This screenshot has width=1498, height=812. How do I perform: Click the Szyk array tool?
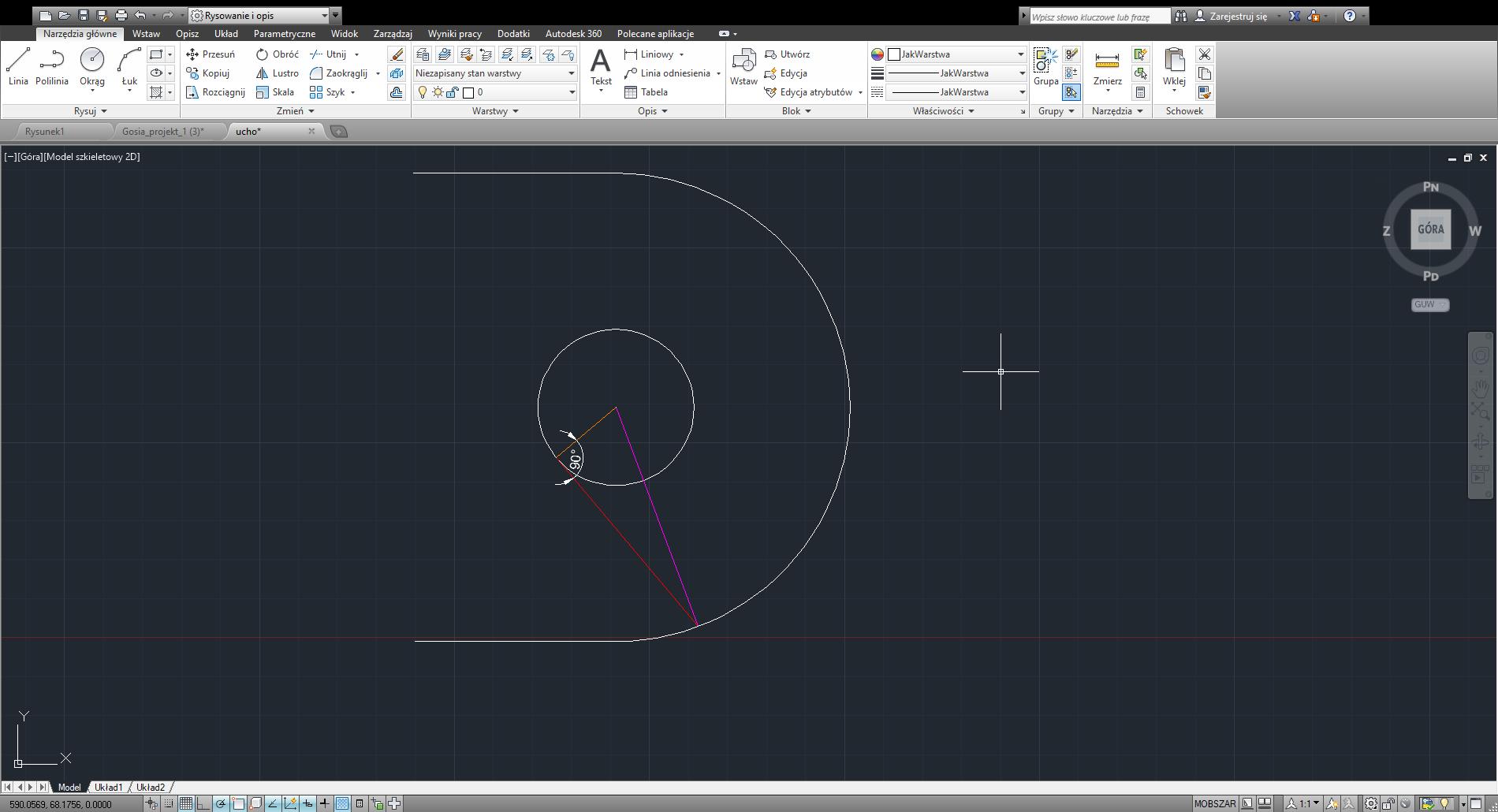328,92
